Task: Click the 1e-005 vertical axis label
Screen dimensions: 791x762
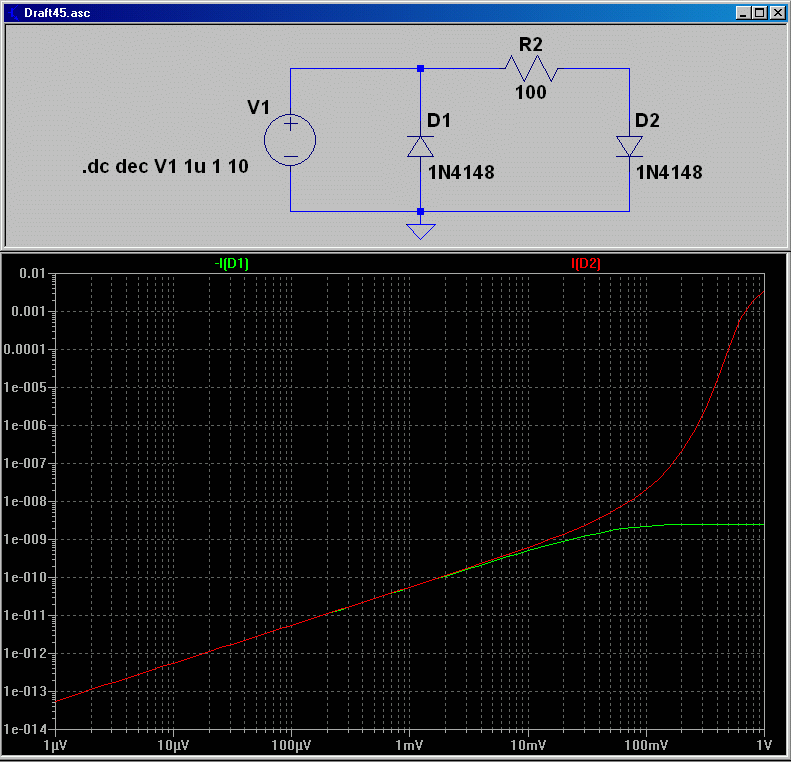Action: click(25, 387)
